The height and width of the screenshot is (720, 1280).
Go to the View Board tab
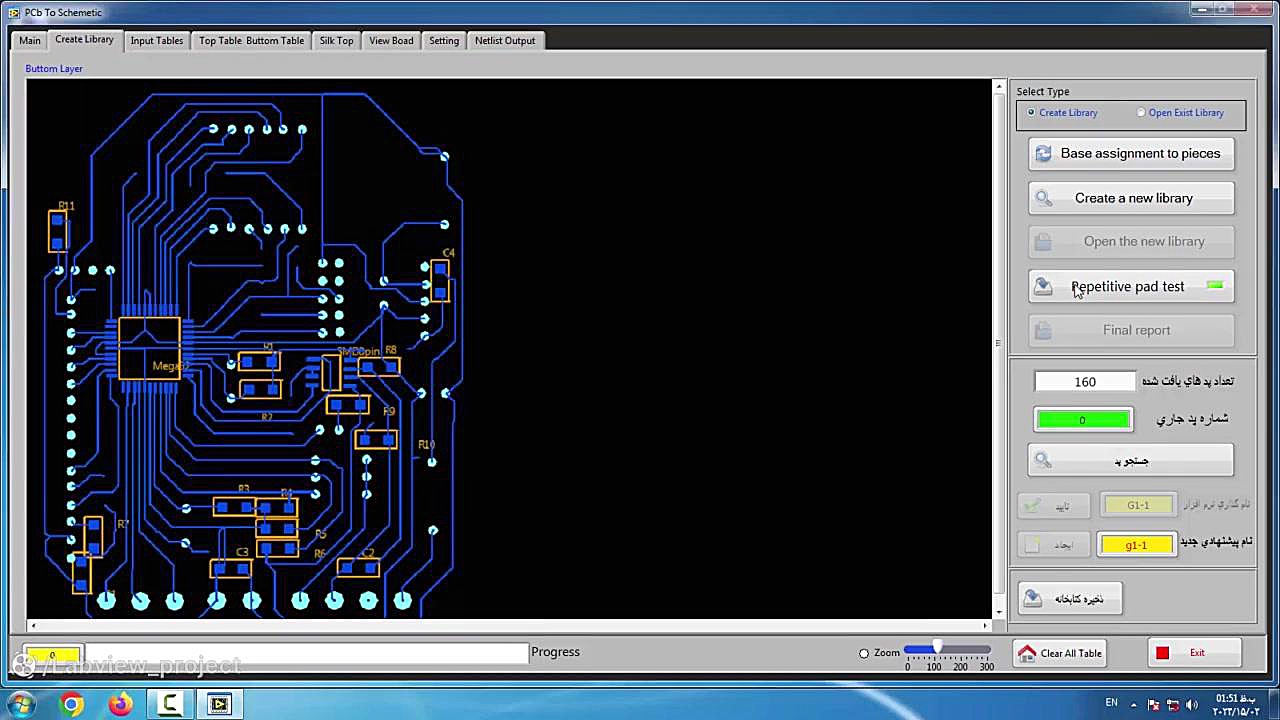pos(391,41)
